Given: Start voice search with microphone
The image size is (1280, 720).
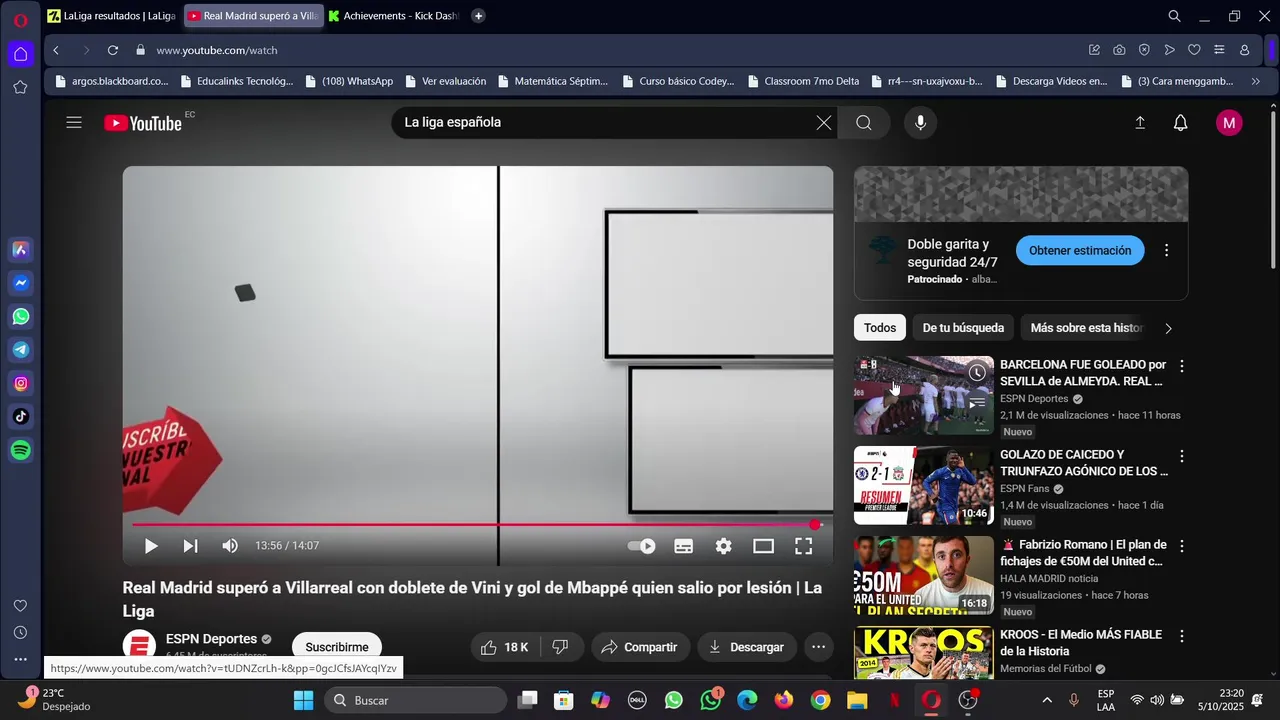Looking at the screenshot, I should click(x=921, y=123).
